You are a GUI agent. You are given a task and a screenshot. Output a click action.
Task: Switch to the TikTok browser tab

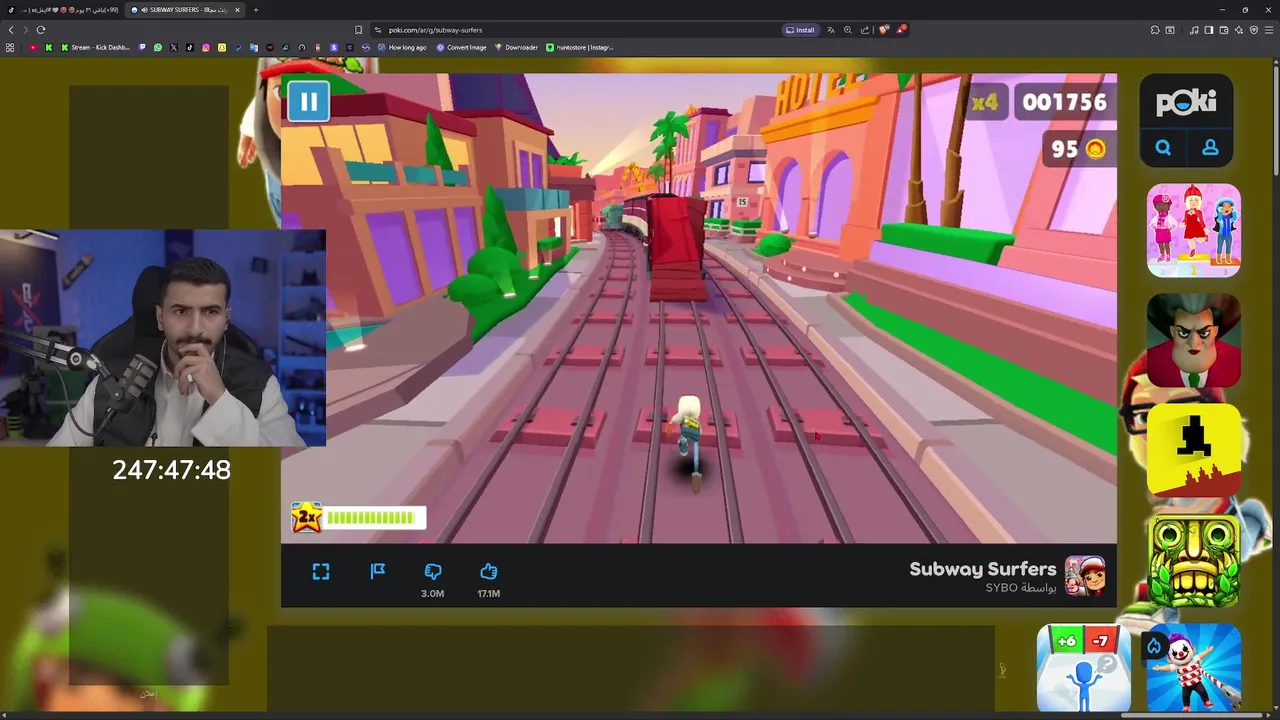[65, 10]
